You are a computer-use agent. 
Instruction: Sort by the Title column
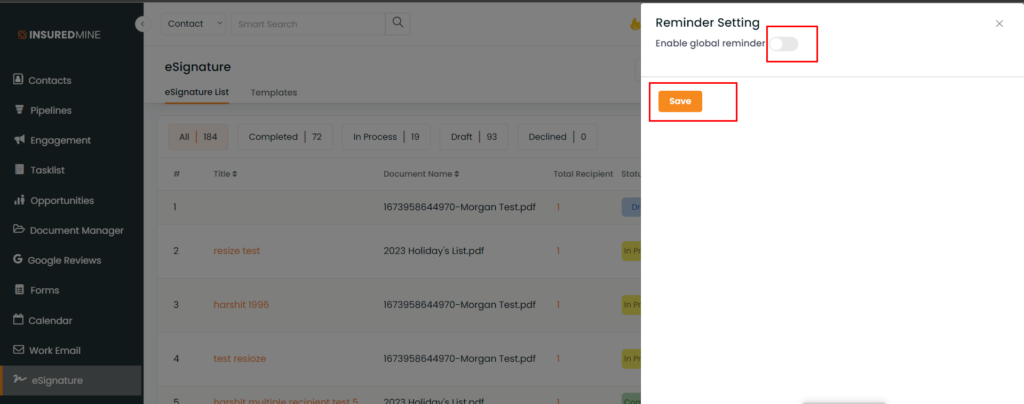tap(225, 174)
